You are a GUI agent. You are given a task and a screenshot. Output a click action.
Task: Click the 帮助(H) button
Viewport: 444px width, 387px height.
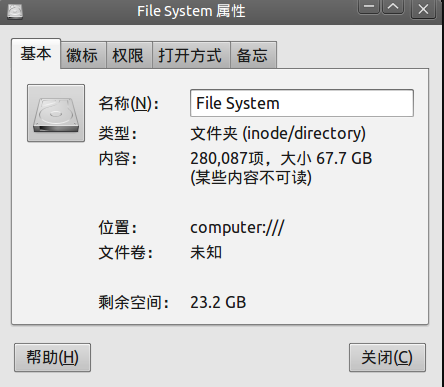coord(52,358)
